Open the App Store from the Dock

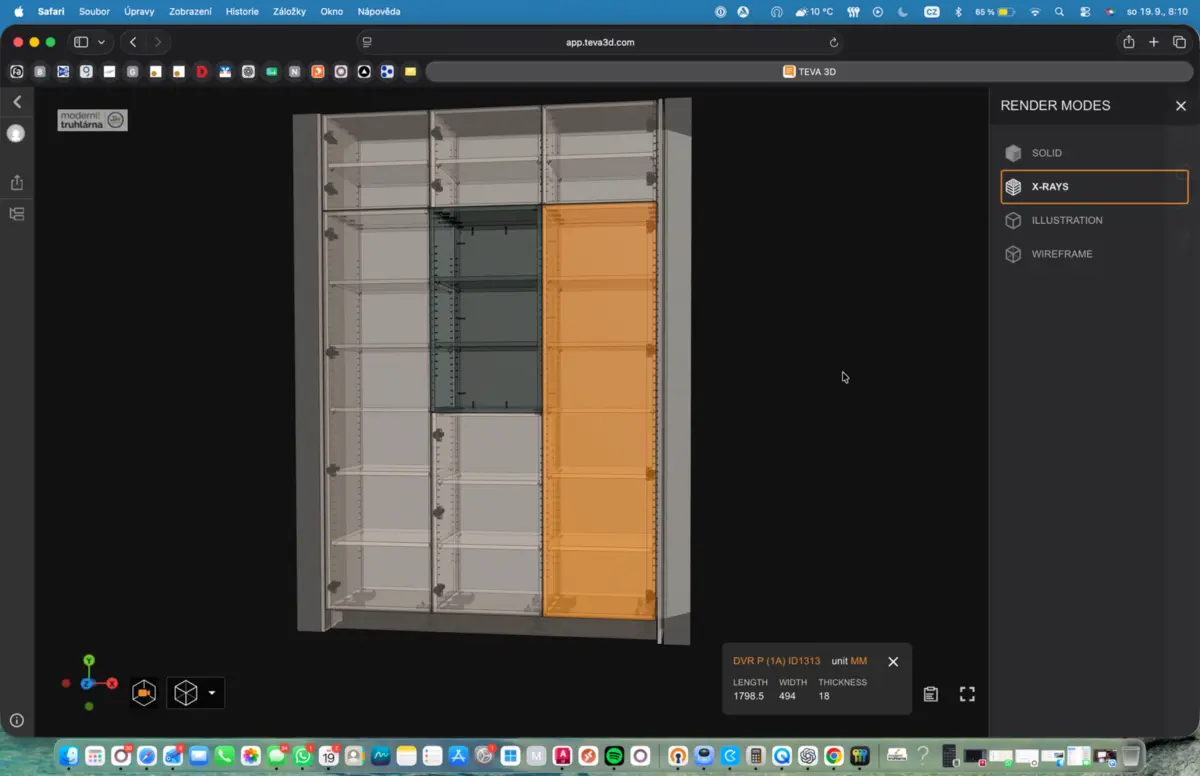[x=458, y=756]
